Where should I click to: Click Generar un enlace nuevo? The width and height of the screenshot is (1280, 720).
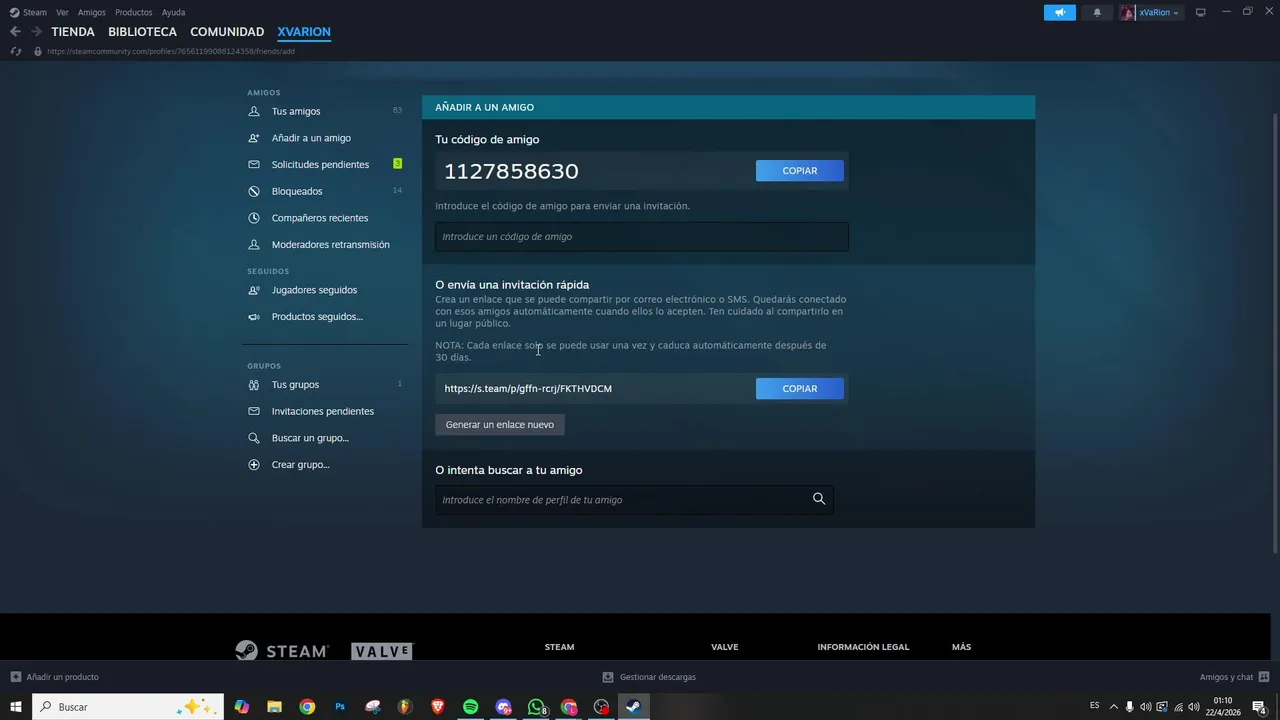coord(500,425)
